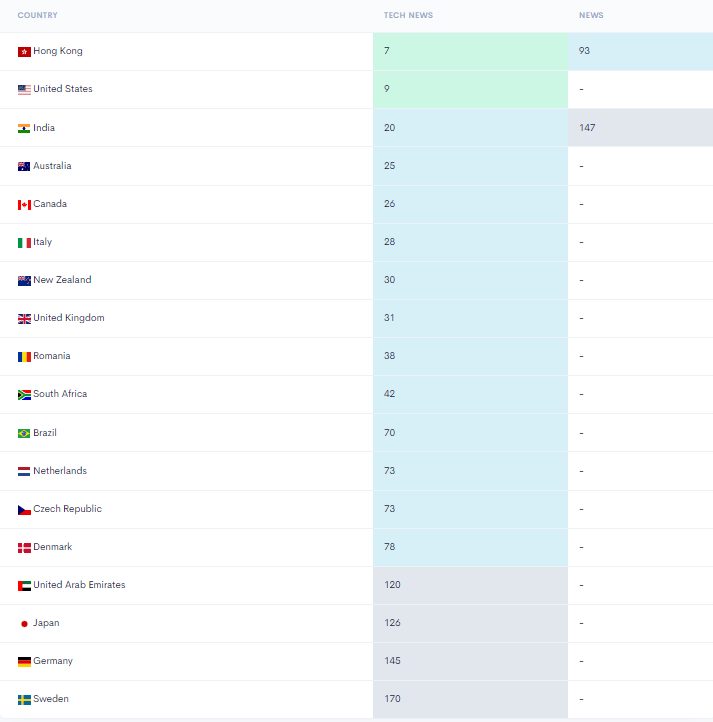Image resolution: width=713 pixels, height=722 pixels.
Task: Click the Canada flag icon
Action: click(x=24, y=204)
